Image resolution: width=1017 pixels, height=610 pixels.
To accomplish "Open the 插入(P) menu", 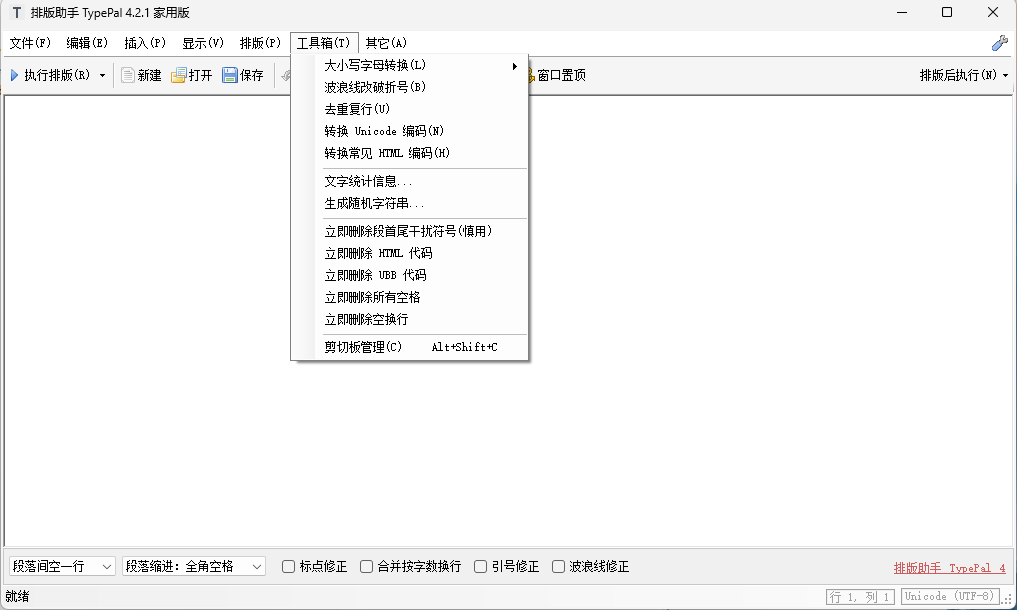I will click(145, 43).
